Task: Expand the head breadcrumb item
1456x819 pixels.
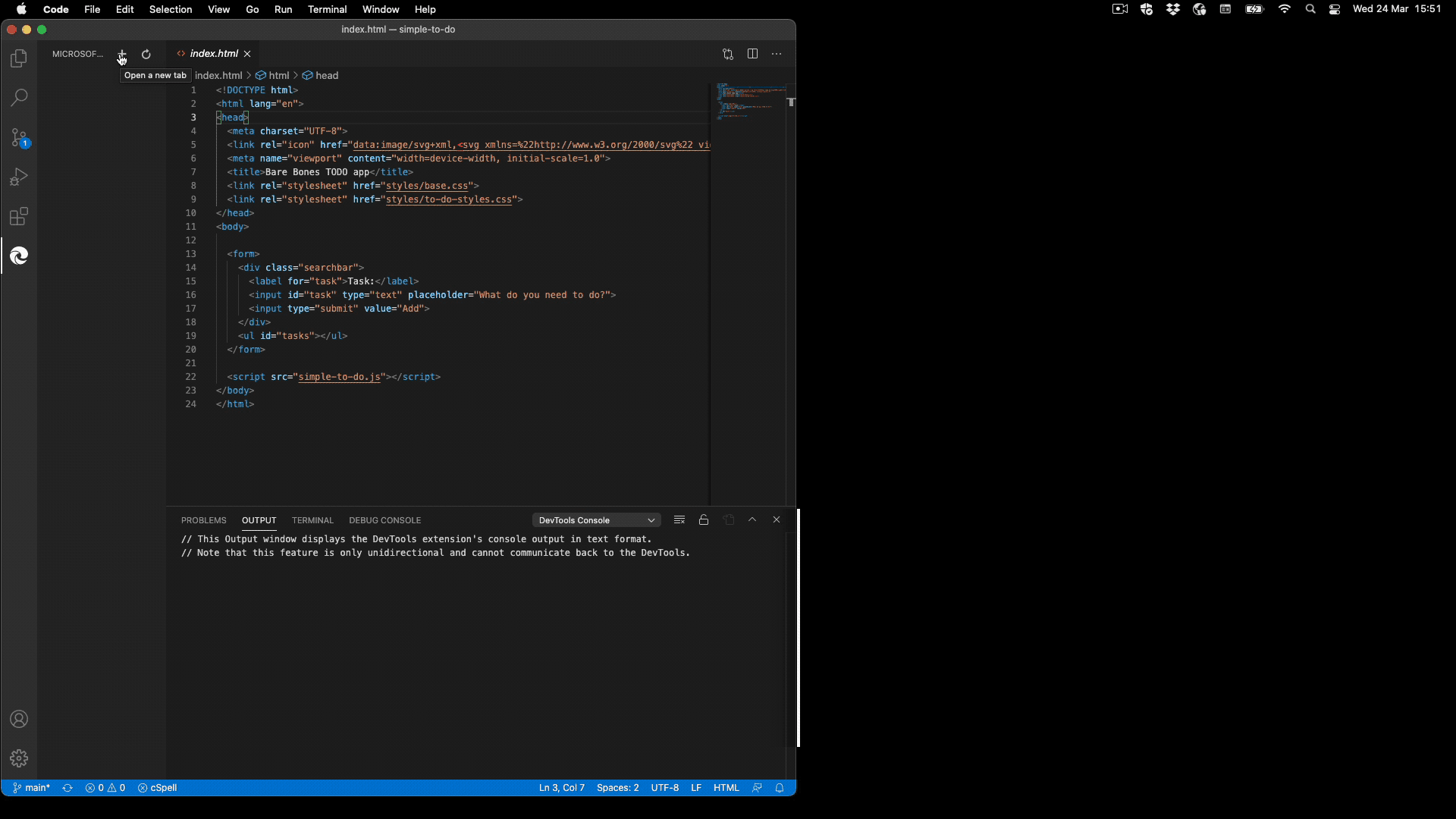Action: [327, 75]
